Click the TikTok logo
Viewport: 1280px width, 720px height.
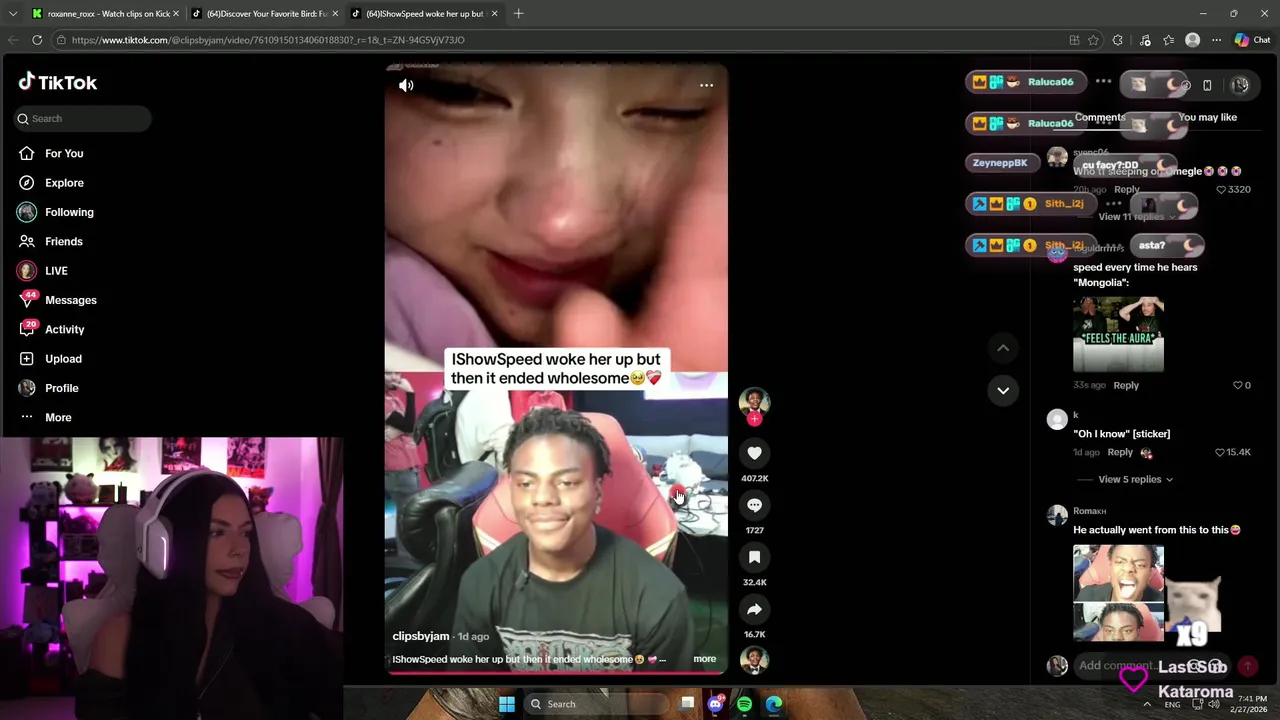(x=58, y=82)
